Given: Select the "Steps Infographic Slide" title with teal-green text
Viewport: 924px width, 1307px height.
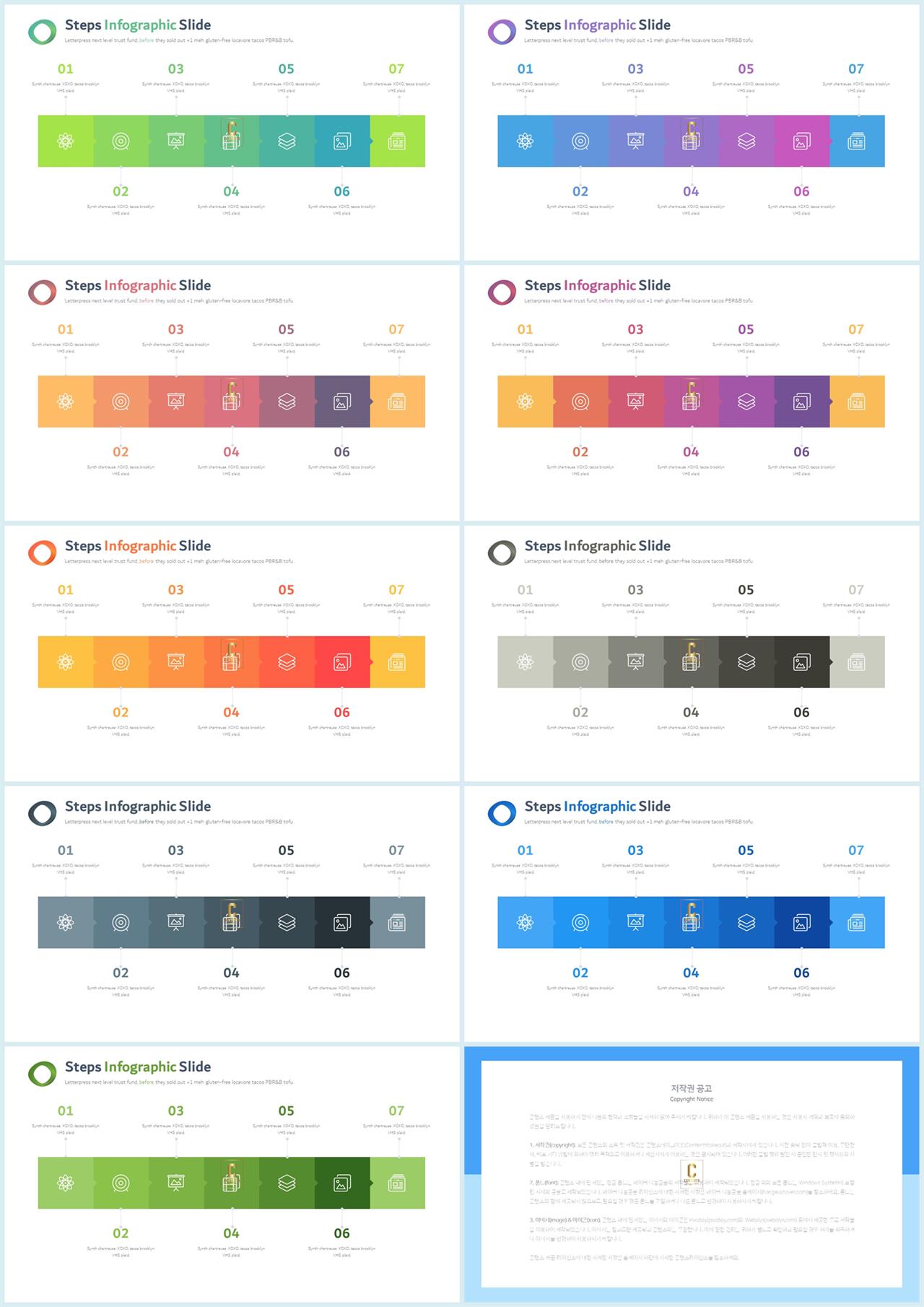Looking at the screenshot, I should pyautogui.click(x=138, y=25).
